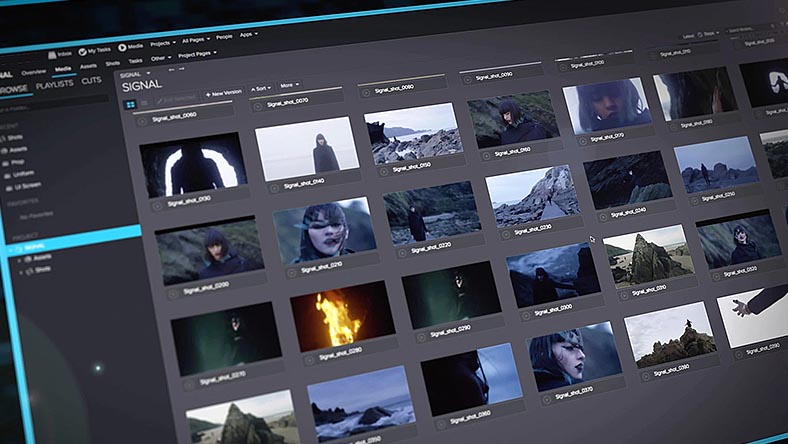Go forward with the right arrow icon
The image size is (788, 444).
181,69
